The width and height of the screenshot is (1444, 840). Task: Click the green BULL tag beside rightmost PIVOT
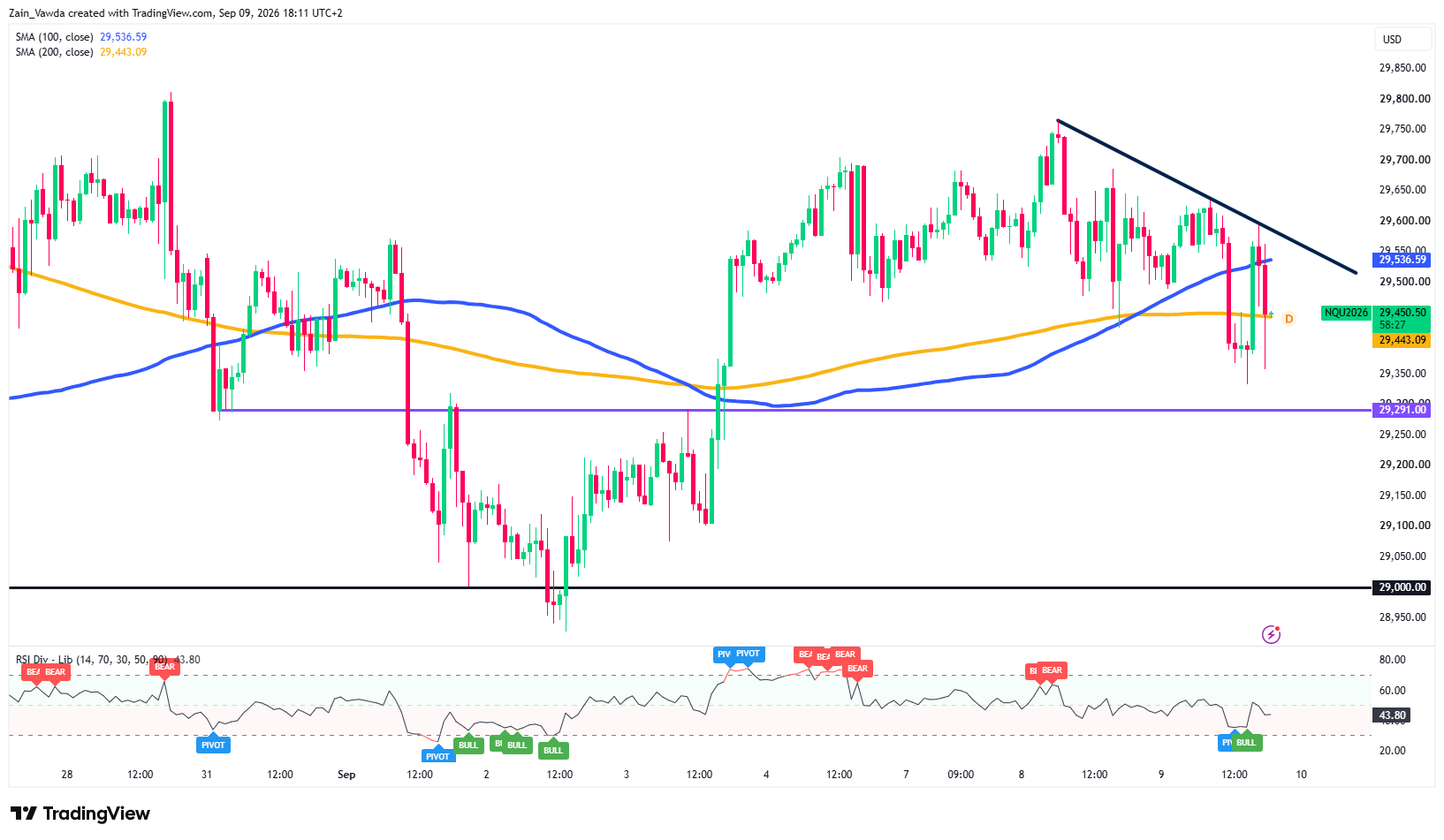1246,742
